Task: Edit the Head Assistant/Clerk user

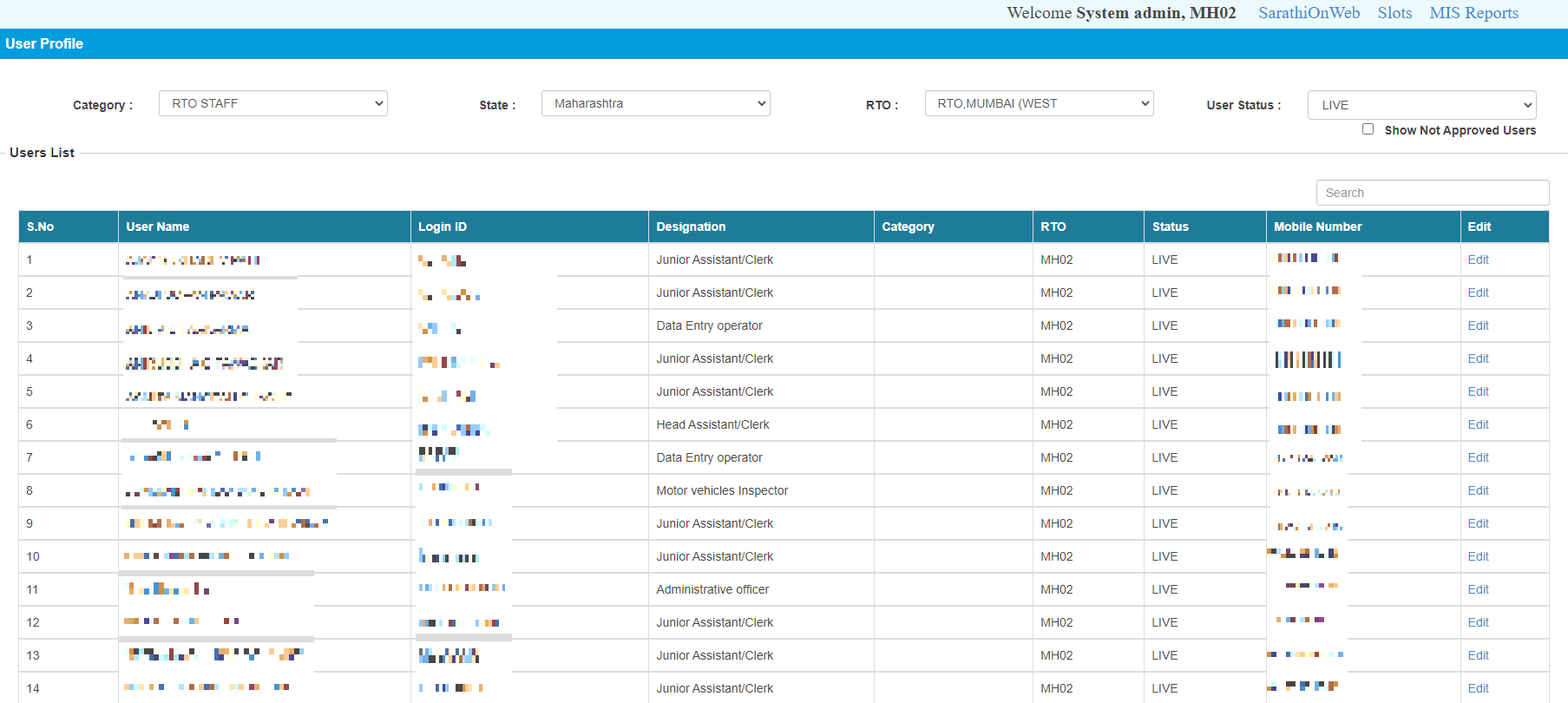Action: coord(1478,424)
